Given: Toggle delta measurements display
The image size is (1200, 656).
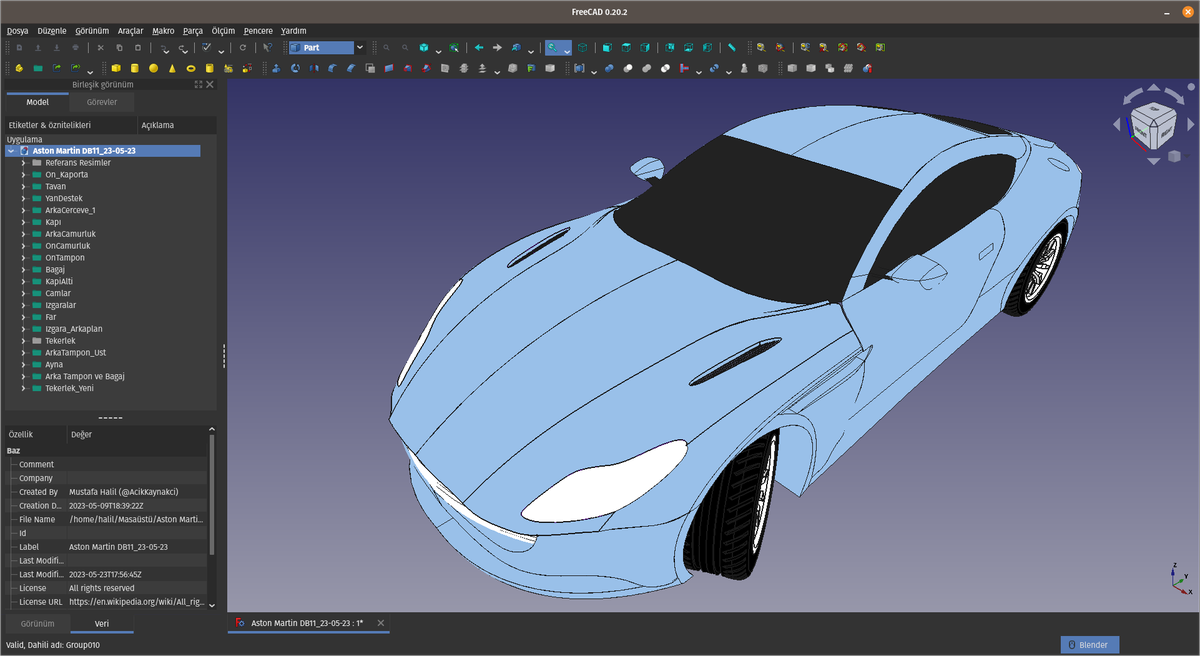Looking at the screenshot, I should [880, 47].
